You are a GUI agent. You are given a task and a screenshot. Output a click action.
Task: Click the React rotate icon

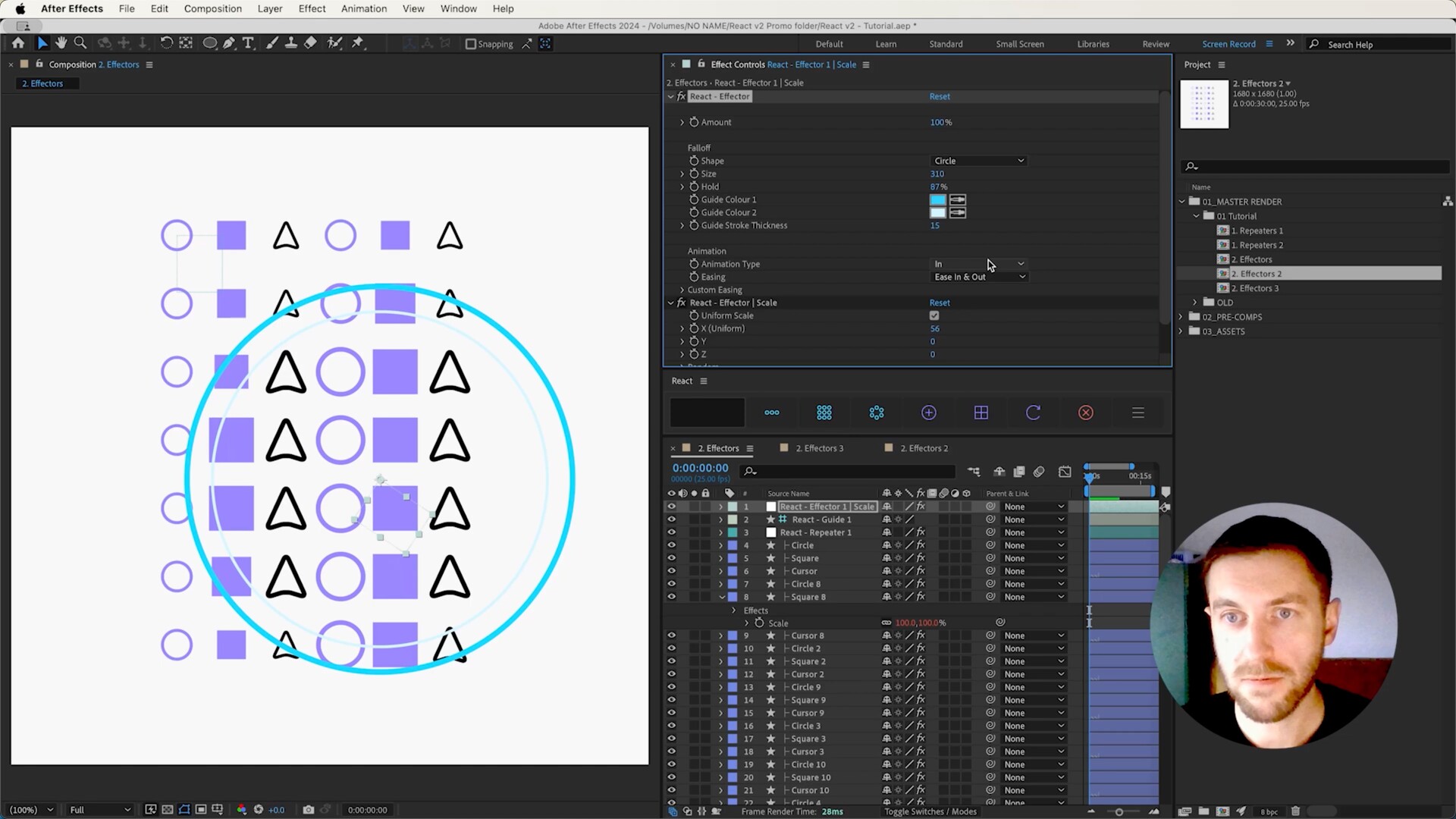click(1033, 413)
